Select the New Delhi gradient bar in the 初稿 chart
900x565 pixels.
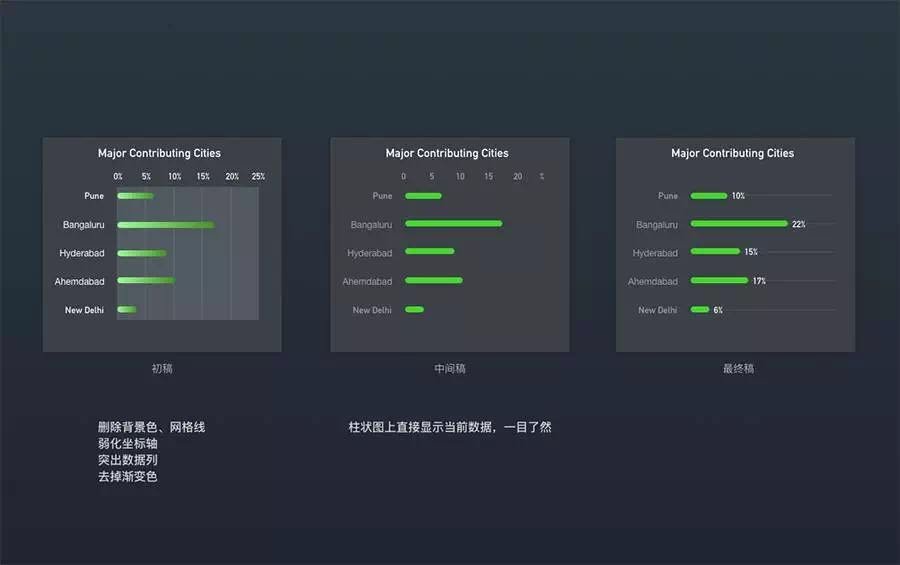(127, 309)
